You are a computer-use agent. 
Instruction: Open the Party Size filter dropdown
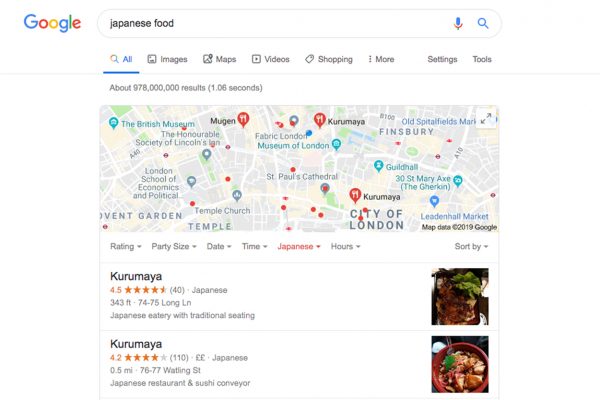(x=174, y=247)
